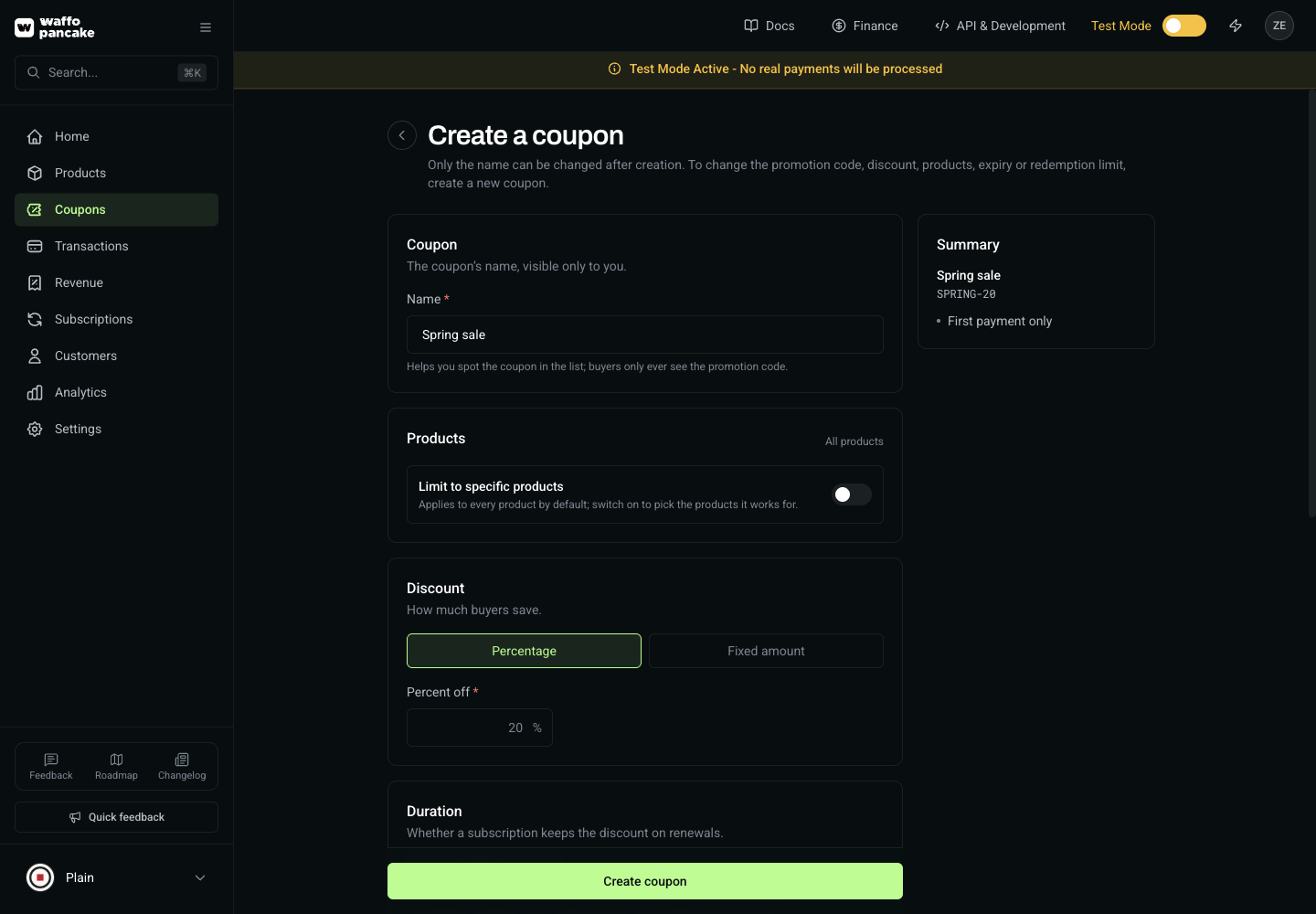The image size is (1316, 914).
Task: Open the ZE user avatar menu
Action: click(x=1279, y=26)
